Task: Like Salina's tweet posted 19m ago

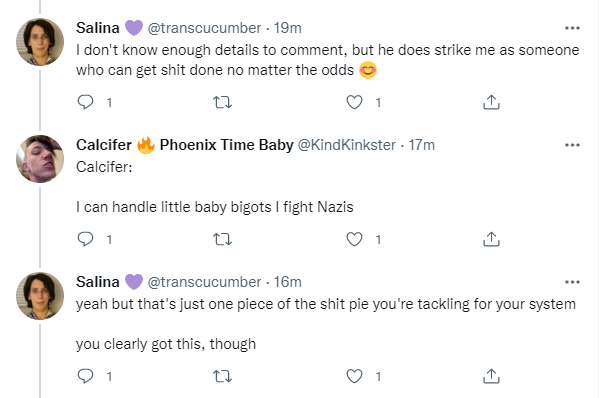Action: (354, 102)
